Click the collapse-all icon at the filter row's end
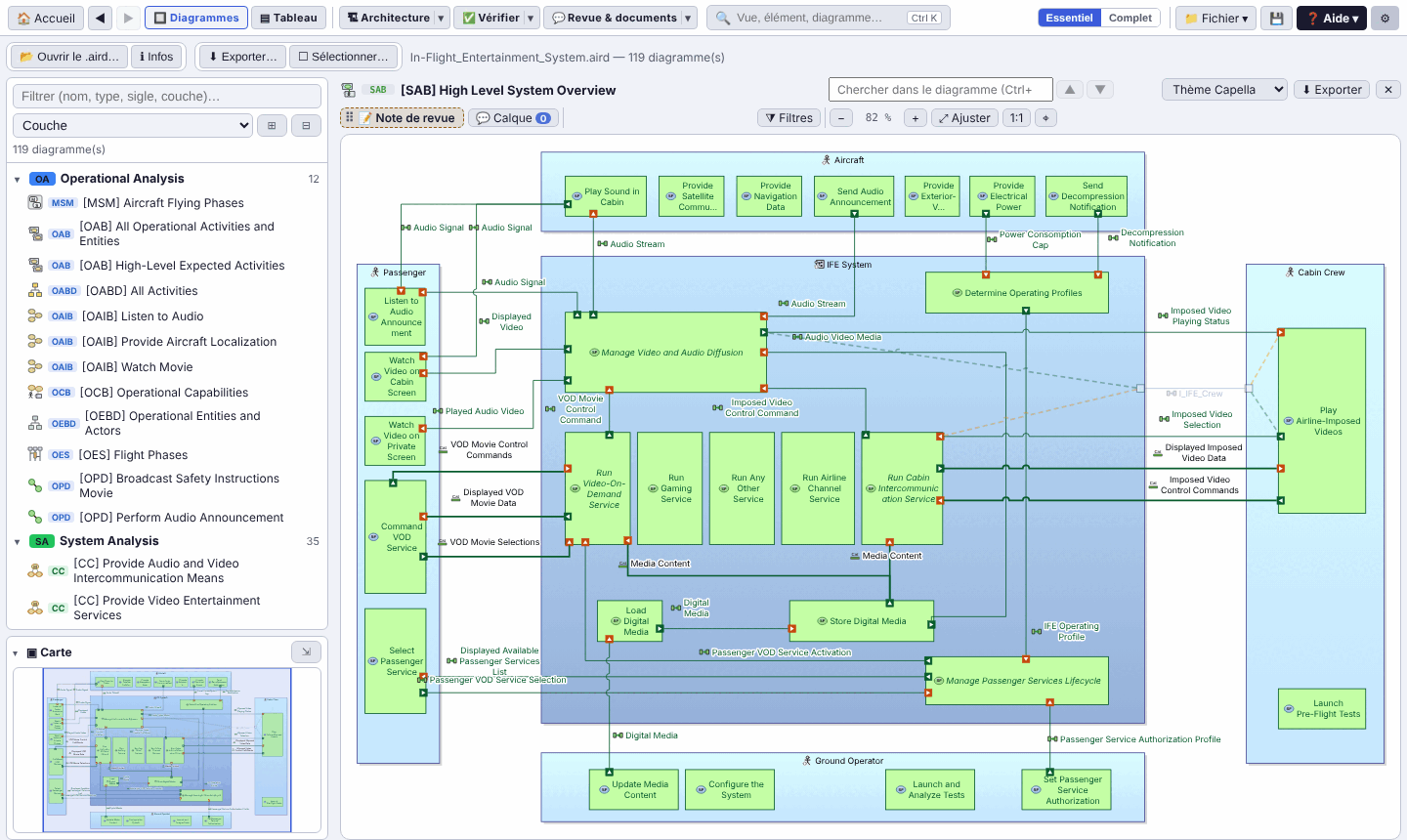Image resolution: width=1407 pixels, height=840 pixels. point(306,125)
